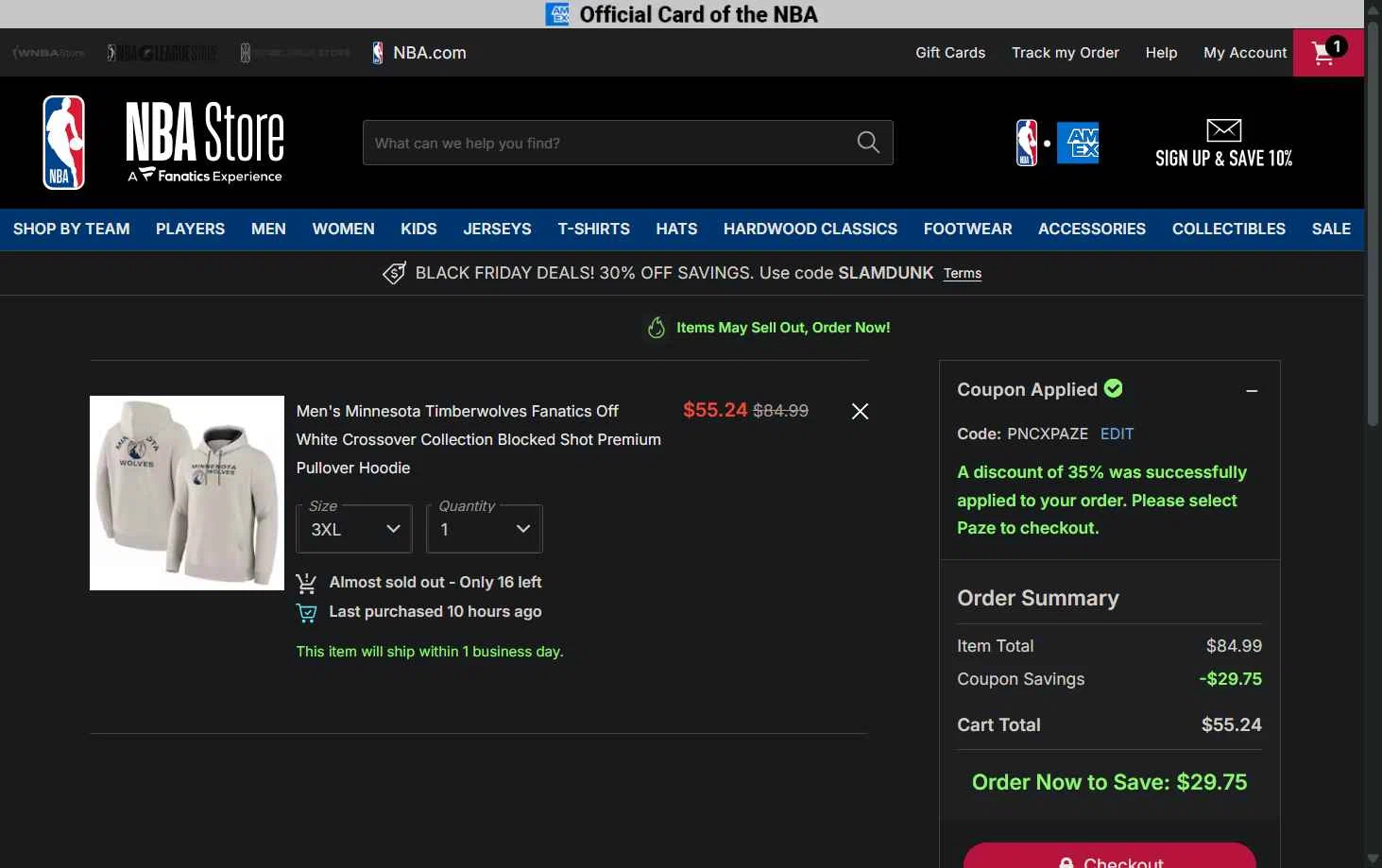Open the Men menu
The image size is (1382, 868).
coord(268,229)
